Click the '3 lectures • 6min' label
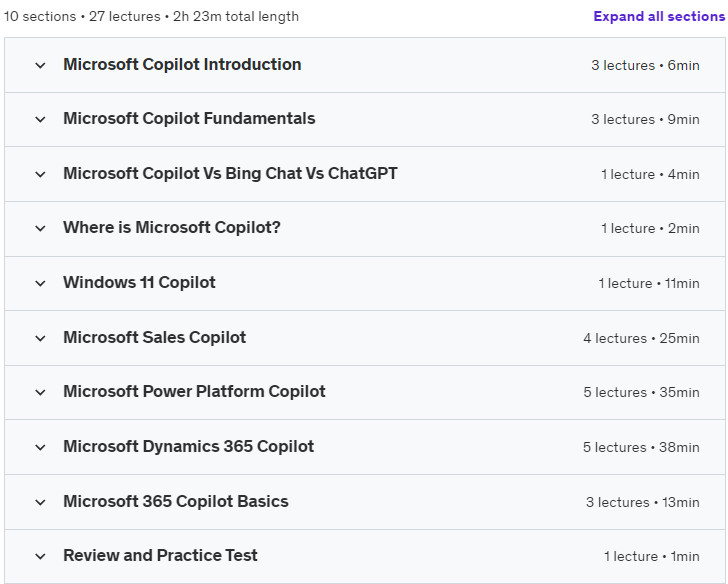The width and height of the screenshot is (728, 584). (645, 65)
